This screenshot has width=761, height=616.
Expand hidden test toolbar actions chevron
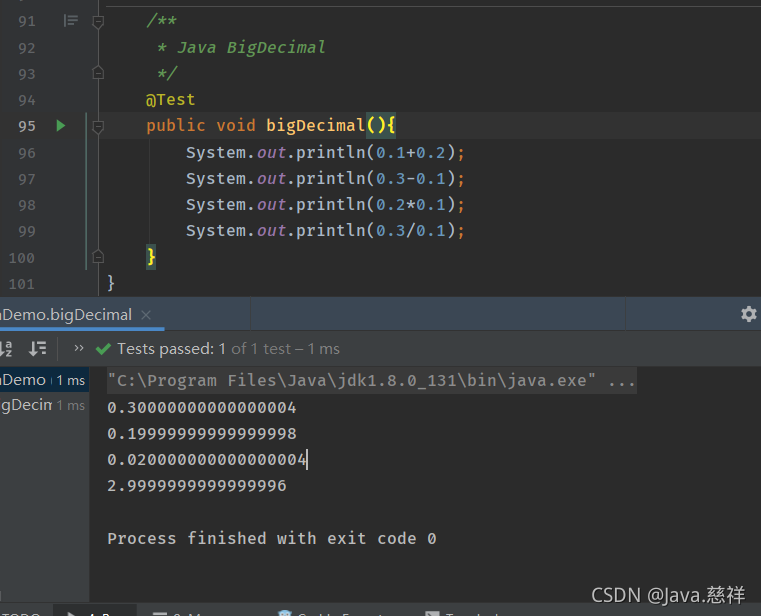pyautogui.click(x=79, y=348)
